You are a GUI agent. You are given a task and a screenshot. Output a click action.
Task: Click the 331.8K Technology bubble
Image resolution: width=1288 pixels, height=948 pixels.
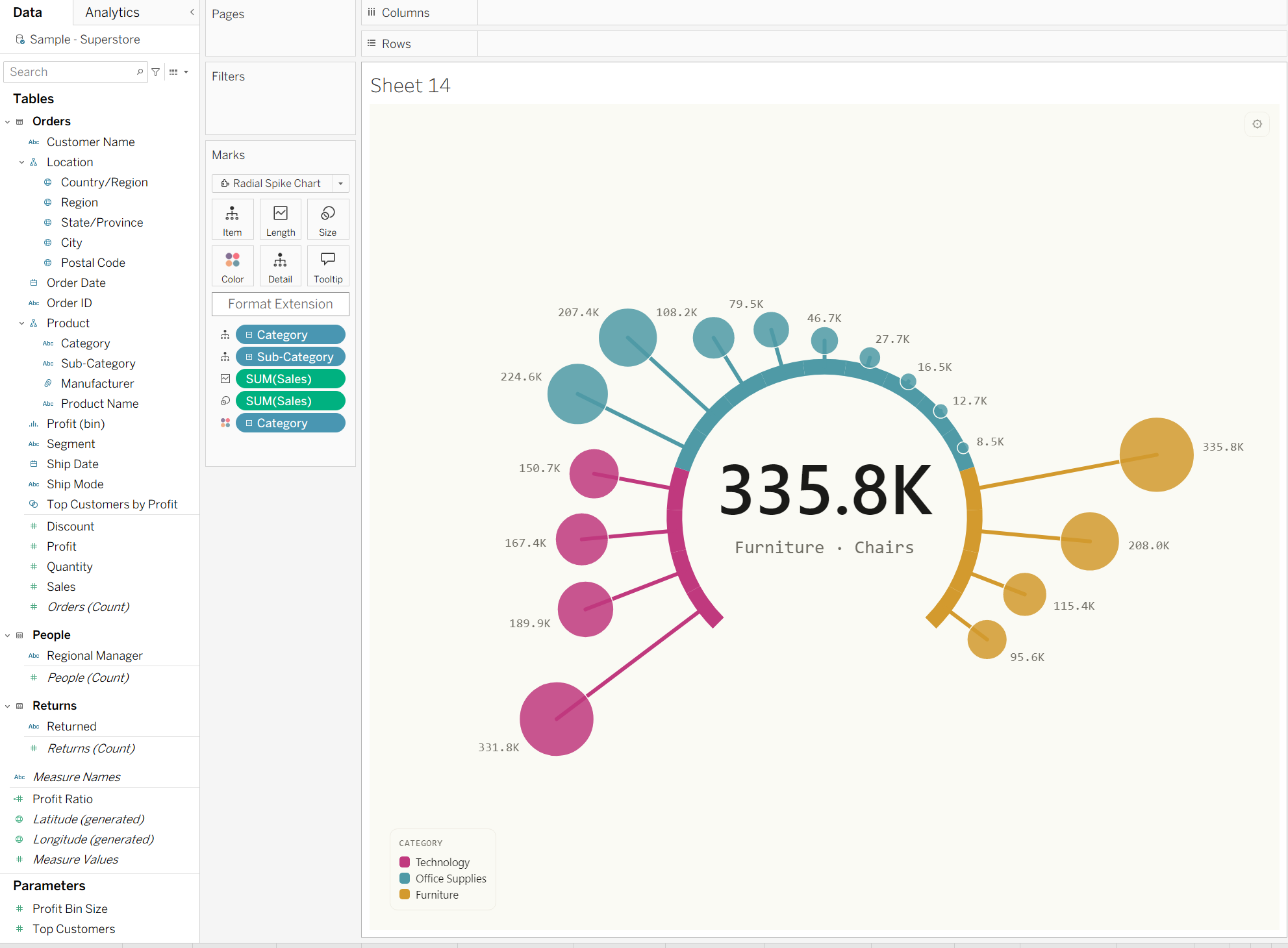coord(557,719)
